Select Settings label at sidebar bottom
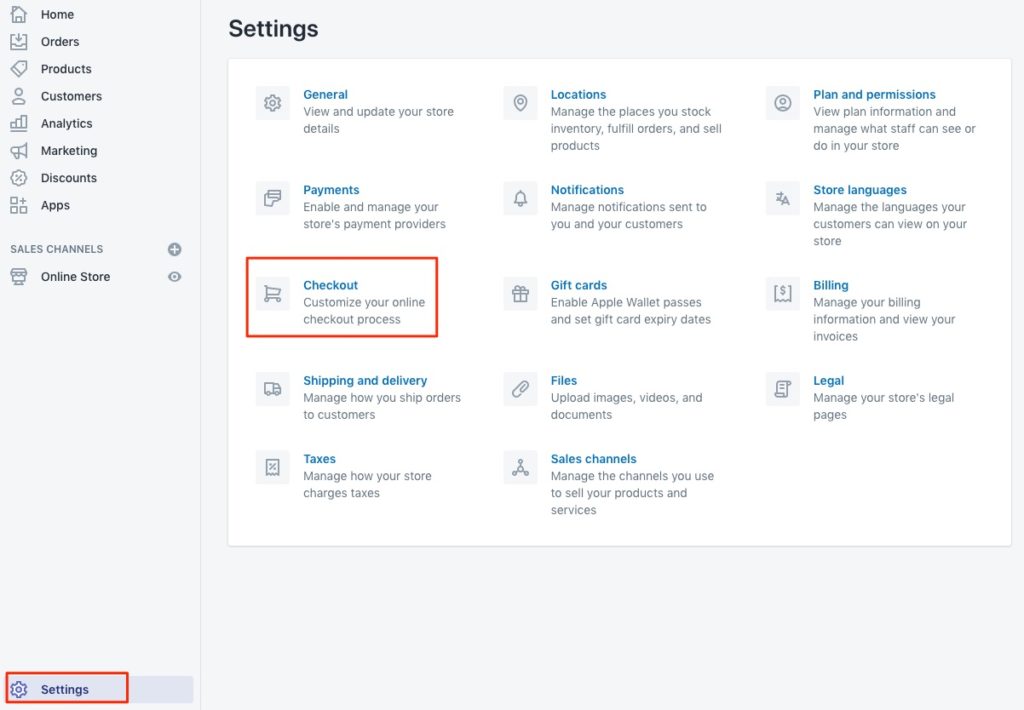This screenshot has width=1024, height=710. pyautogui.click(x=65, y=689)
